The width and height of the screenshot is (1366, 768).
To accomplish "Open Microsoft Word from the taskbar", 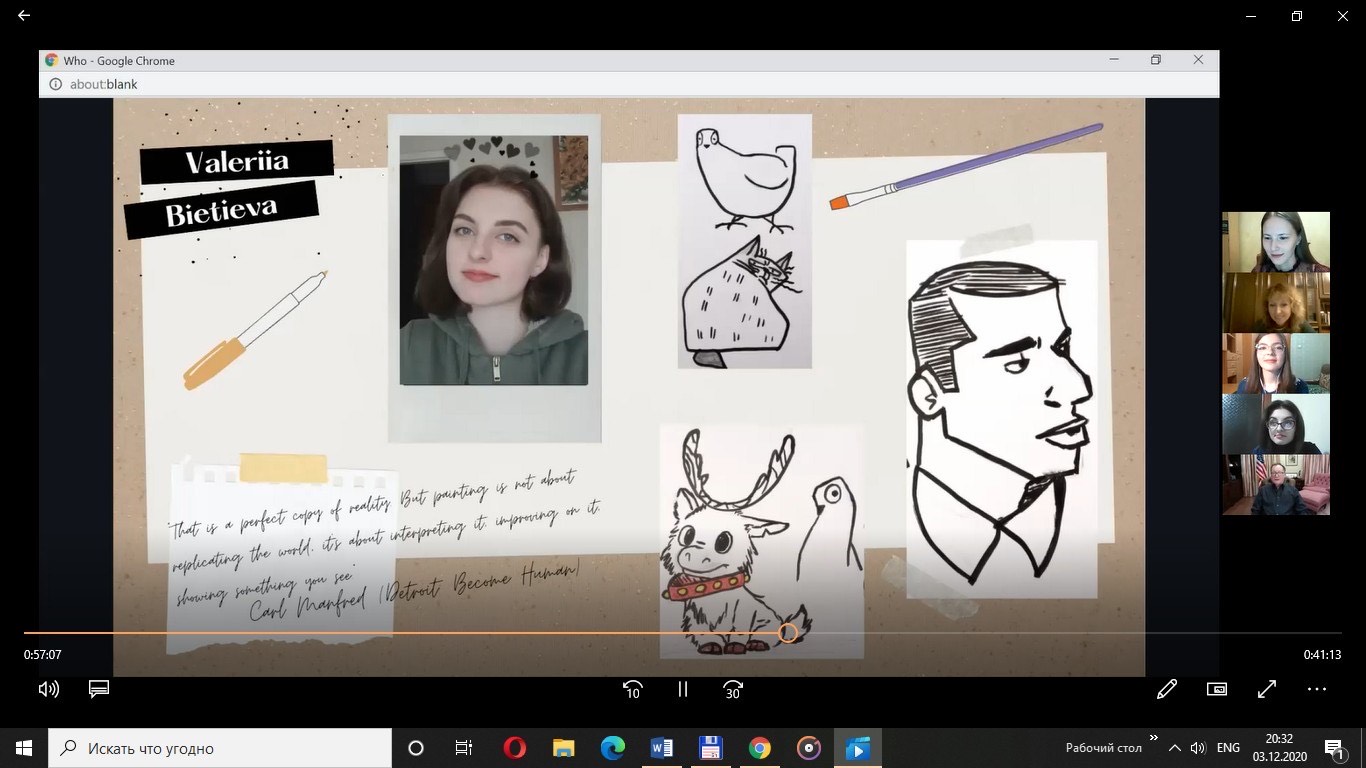I will pos(662,748).
